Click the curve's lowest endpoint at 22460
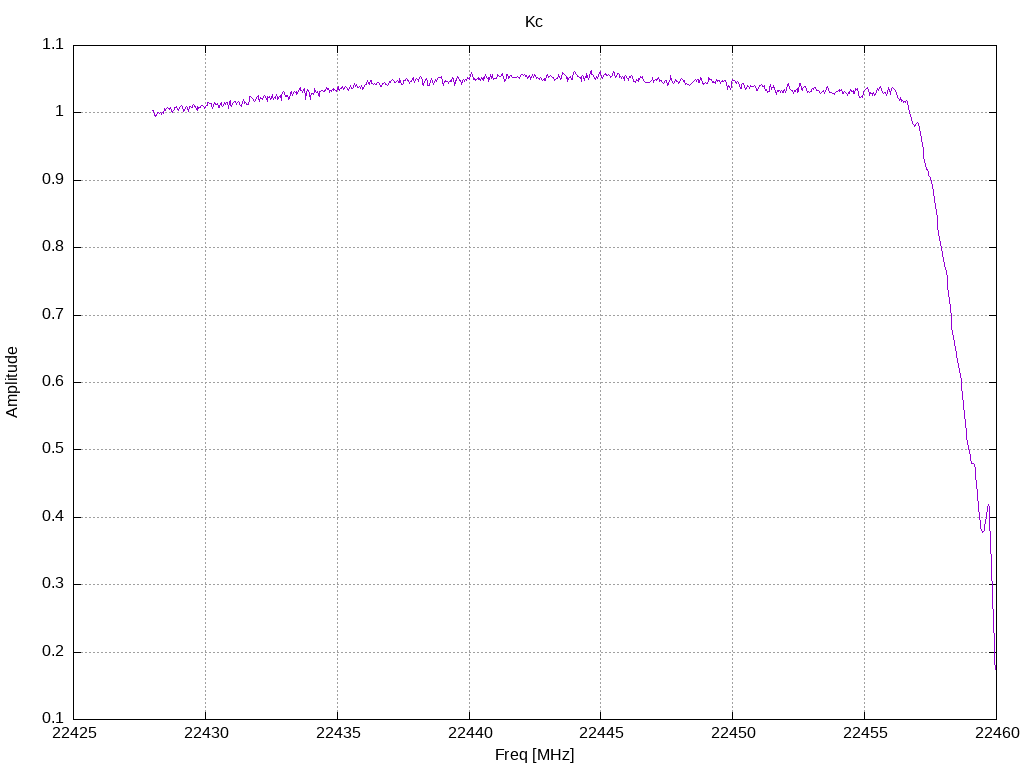 pos(995,666)
